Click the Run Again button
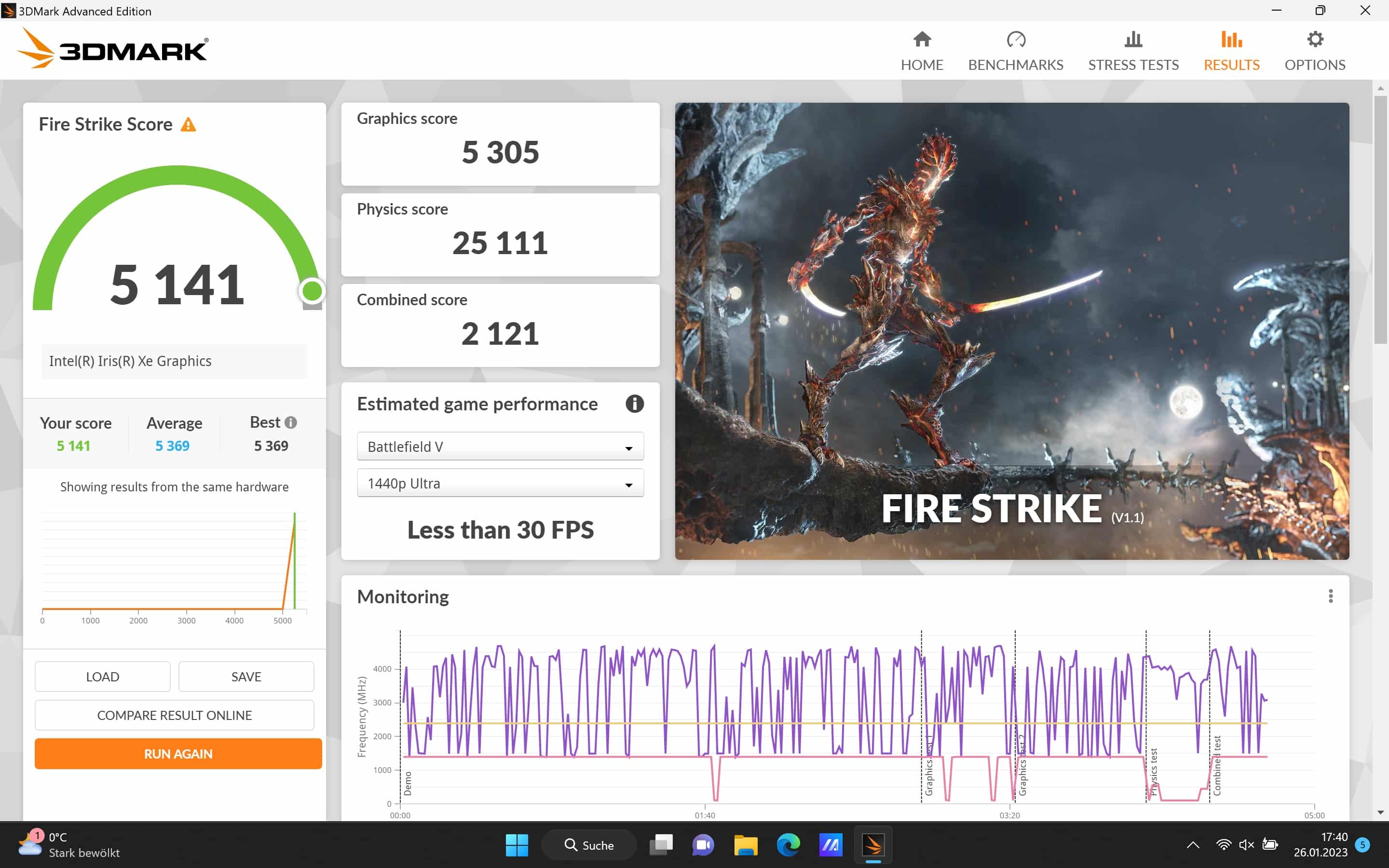1389x868 pixels. pyautogui.click(x=178, y=754)
